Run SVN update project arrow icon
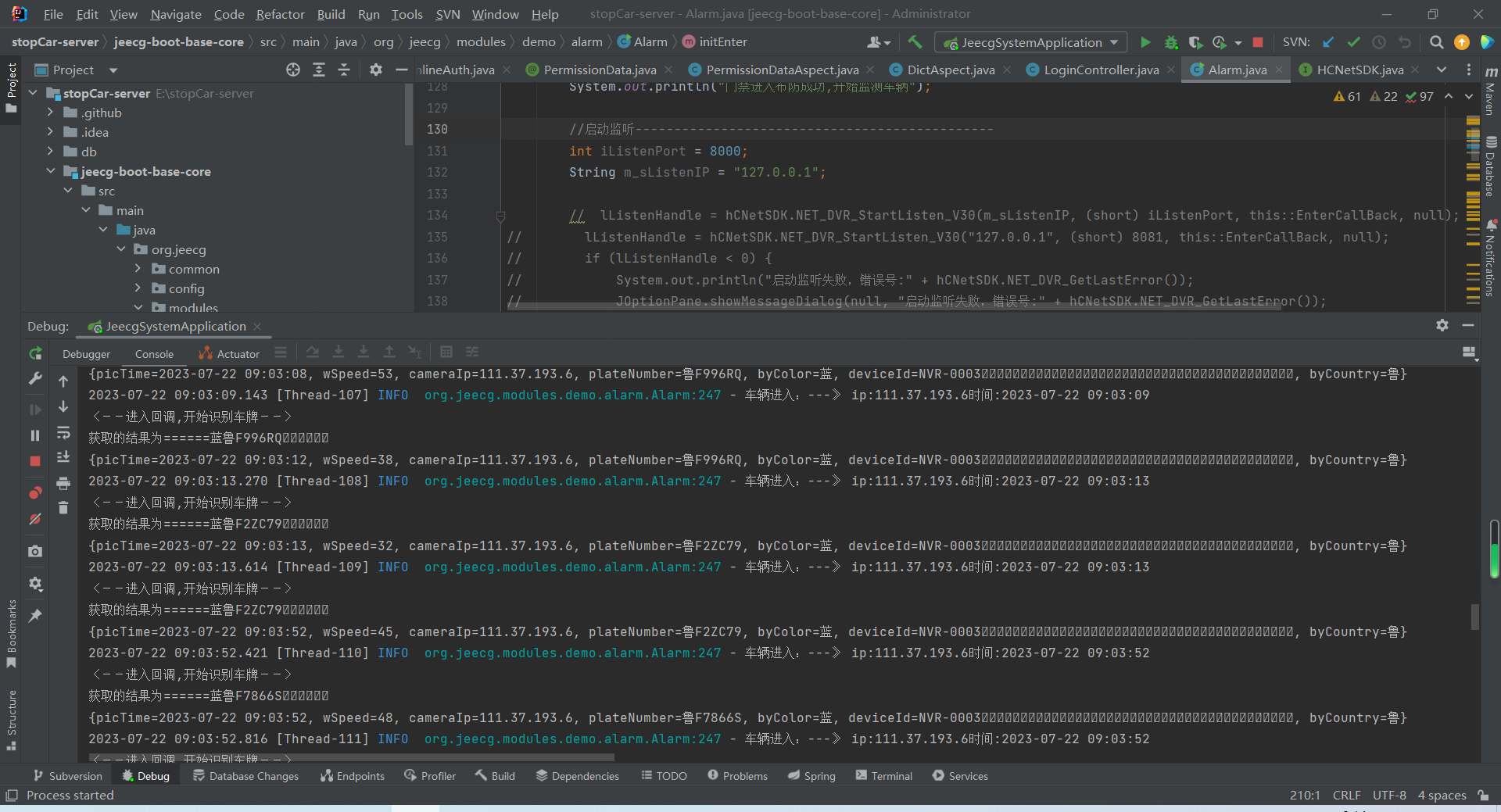 pyautogui.click(x=1328, y=42)
